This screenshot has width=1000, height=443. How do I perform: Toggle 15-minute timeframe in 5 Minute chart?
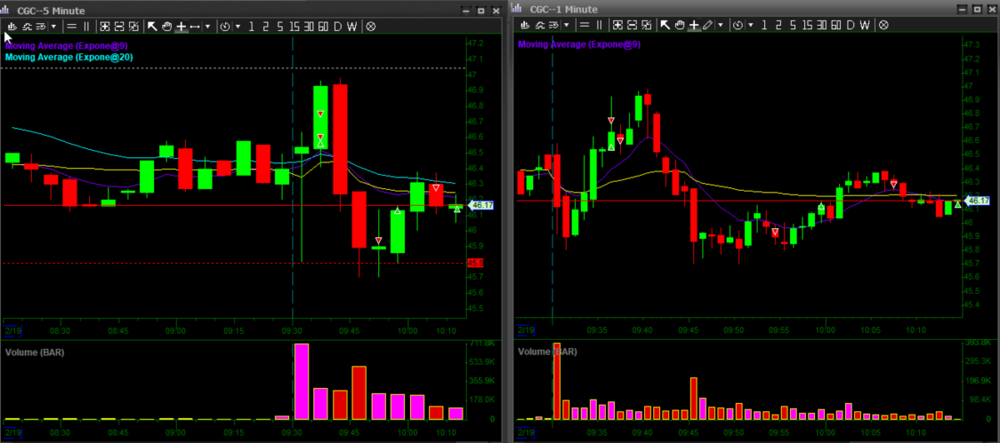coord(295,26)
